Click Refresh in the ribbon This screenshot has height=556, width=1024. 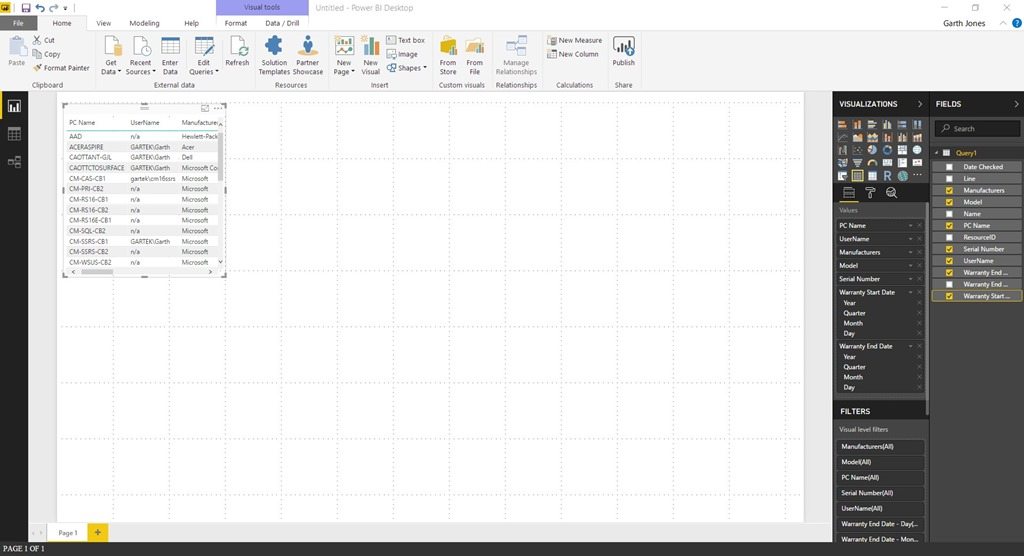[x=237, y=52]
